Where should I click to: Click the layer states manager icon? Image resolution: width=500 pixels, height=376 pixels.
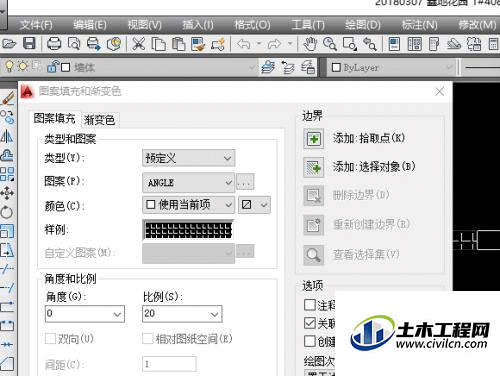[x=308, y=67]
